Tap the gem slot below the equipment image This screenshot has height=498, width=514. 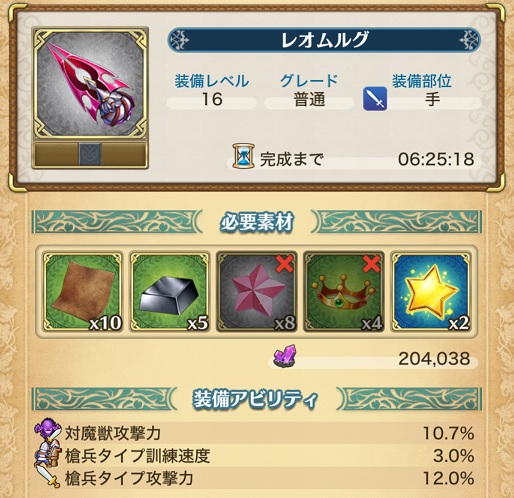90,154
